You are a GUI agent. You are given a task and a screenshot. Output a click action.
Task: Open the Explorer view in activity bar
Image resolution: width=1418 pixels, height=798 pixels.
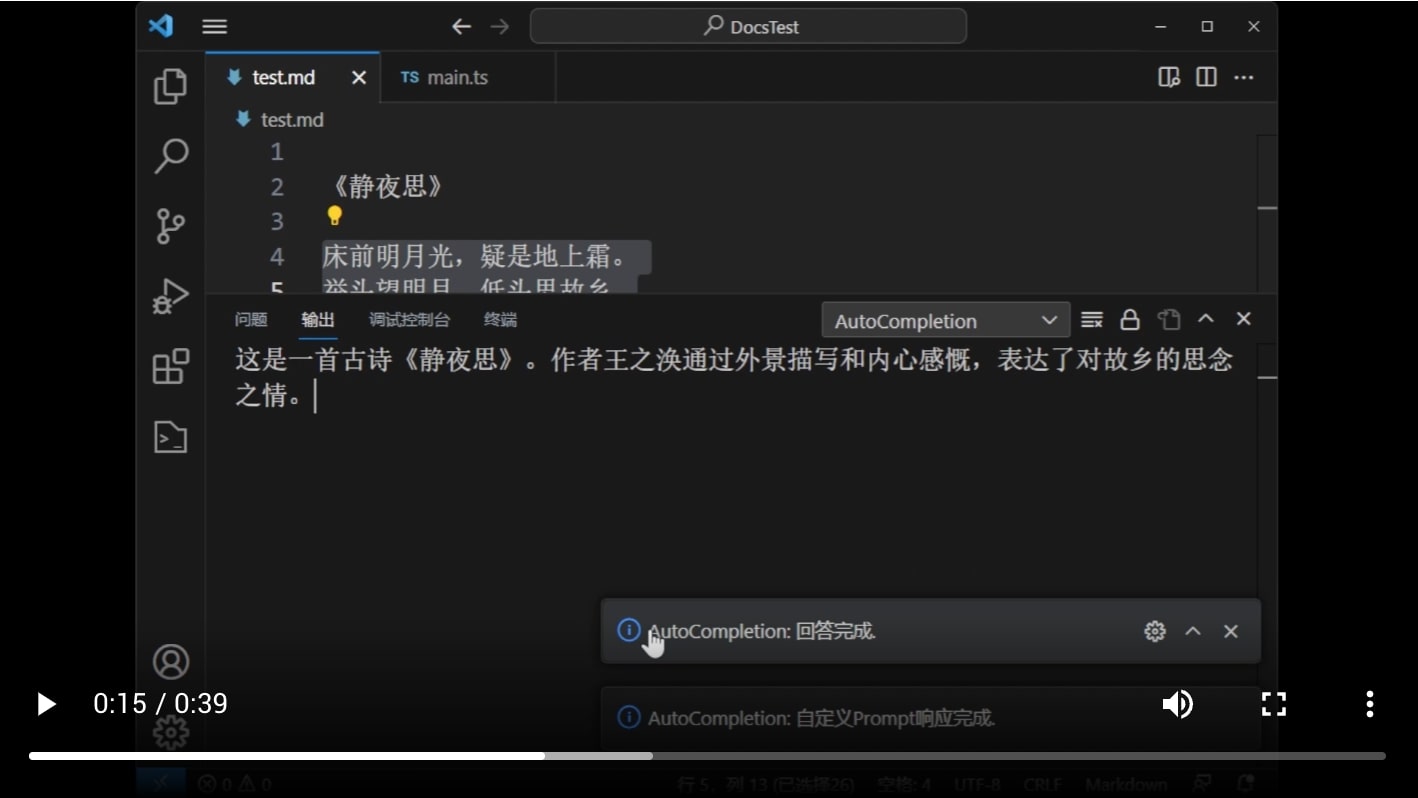tap(170, 87)
